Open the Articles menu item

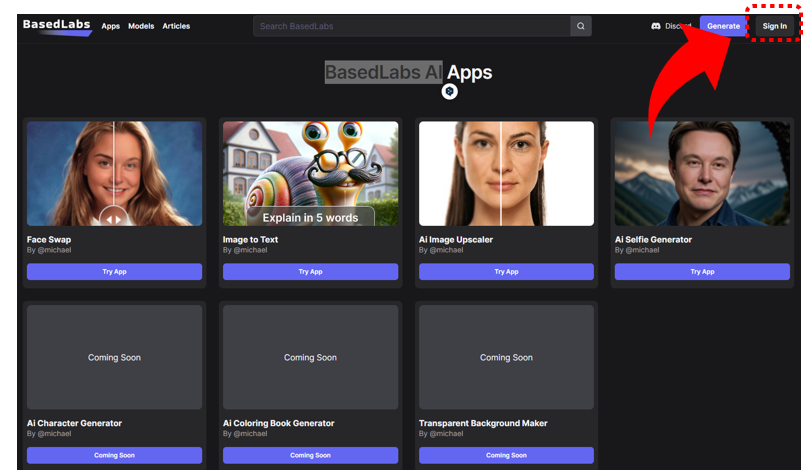[x=176, y=26]
